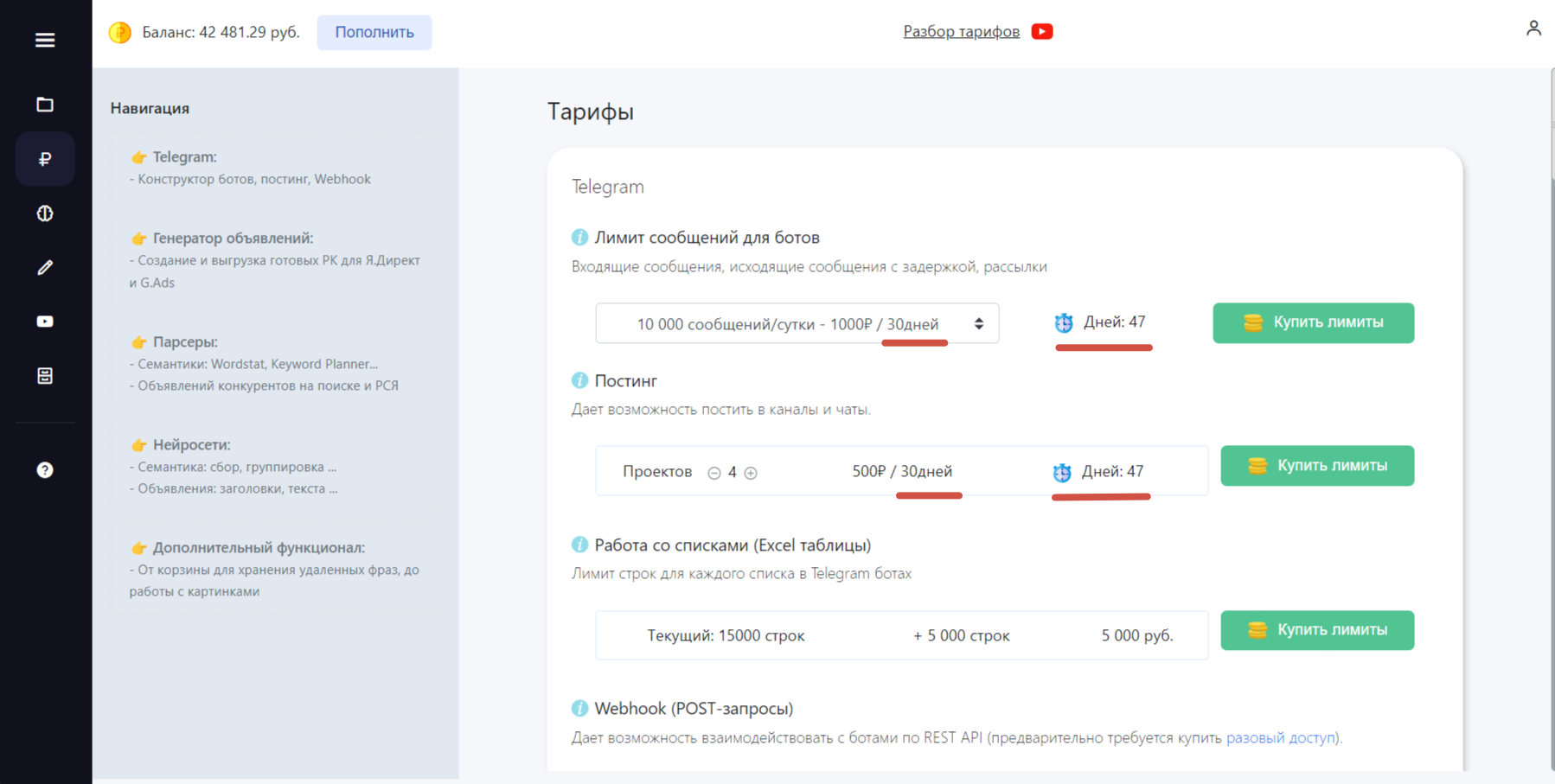Open the pencil edit icon in sidebar
1555x784 pixels.
(45, 268)
